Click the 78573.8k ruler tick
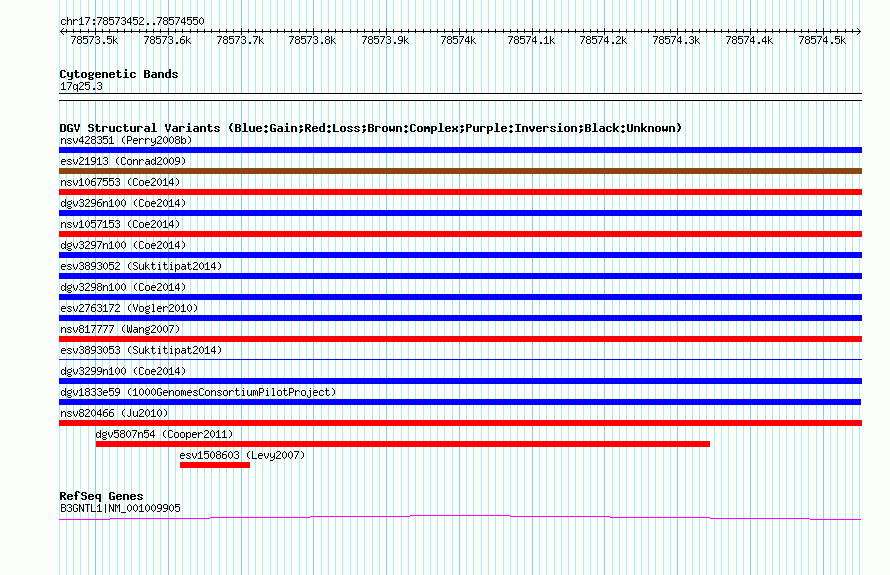 coord(313,40)
